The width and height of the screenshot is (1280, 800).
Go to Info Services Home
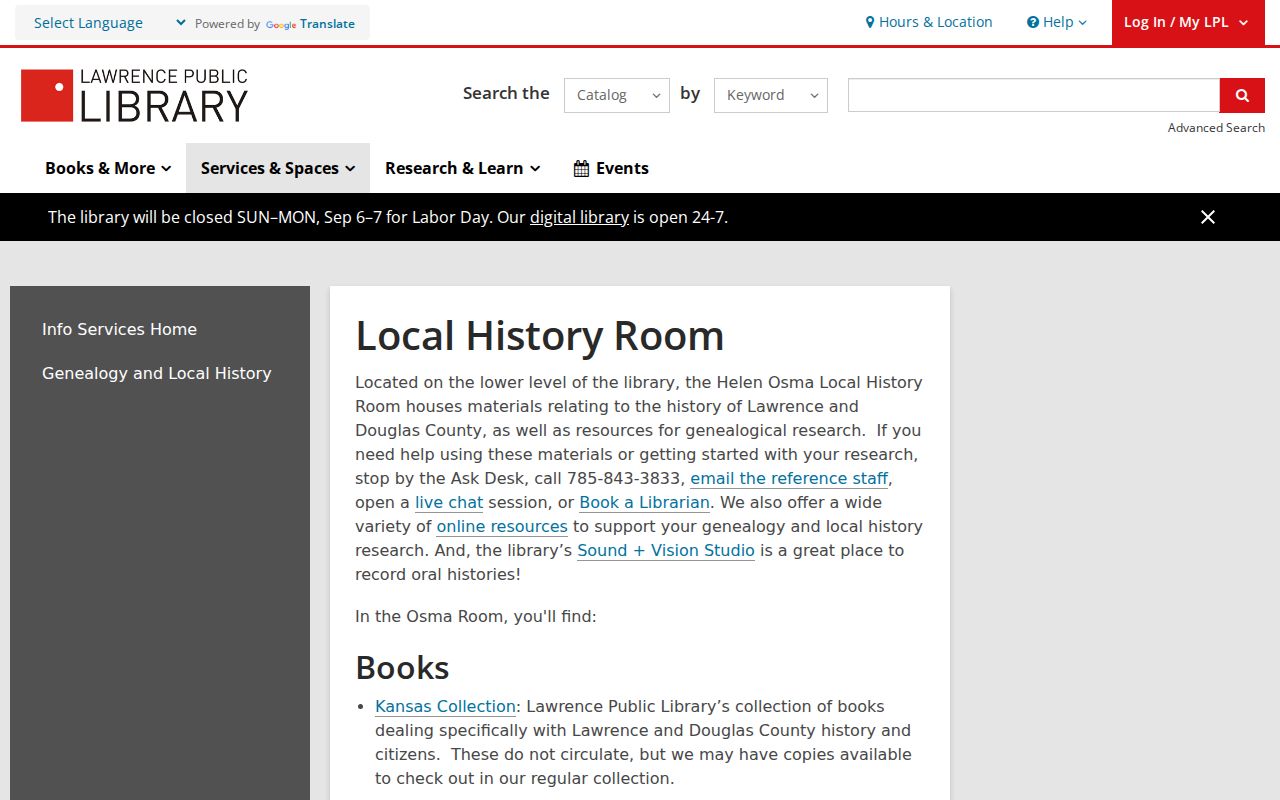[x=119, y=329]
